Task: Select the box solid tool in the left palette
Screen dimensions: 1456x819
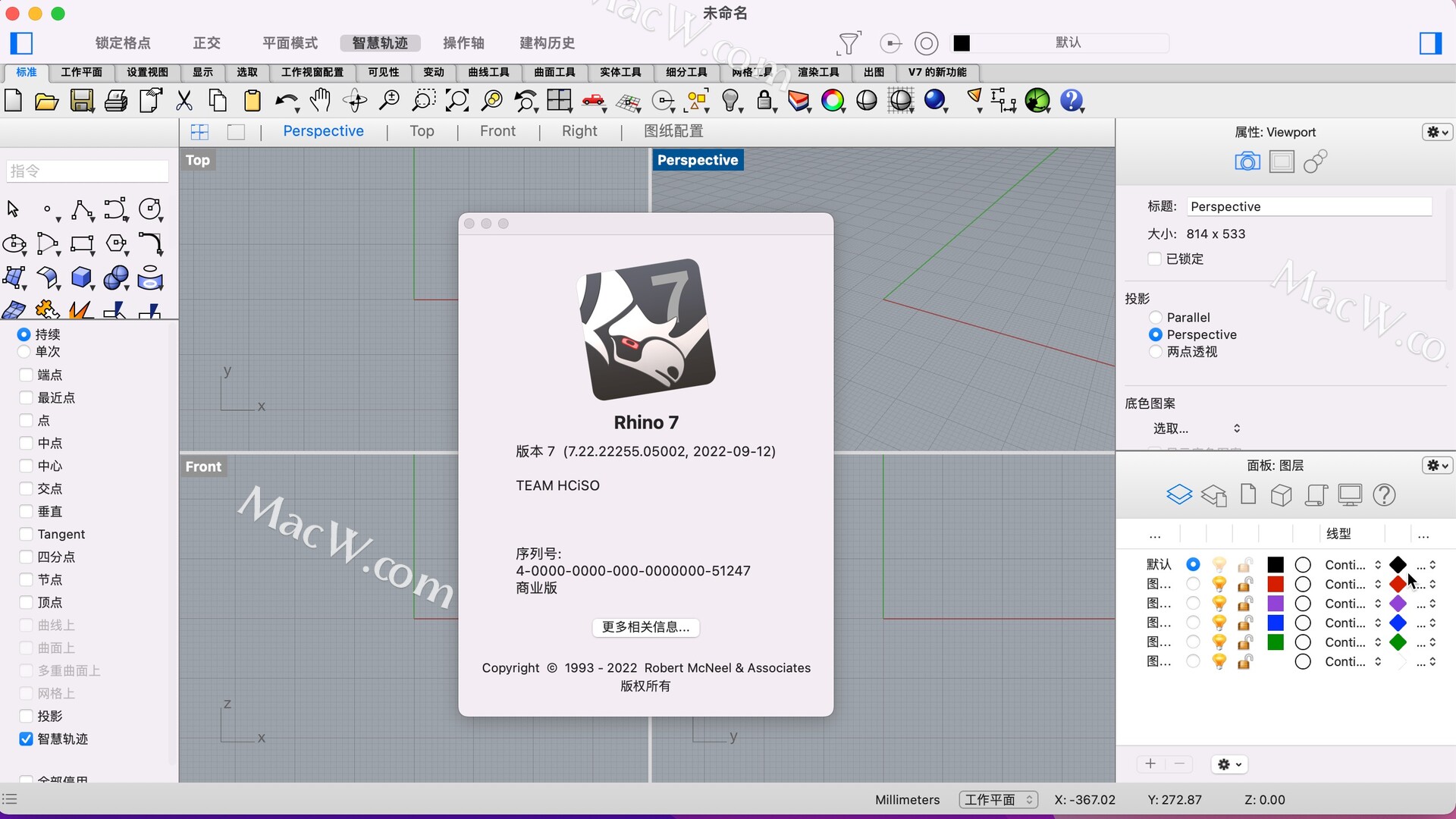Action: (81, 278)
